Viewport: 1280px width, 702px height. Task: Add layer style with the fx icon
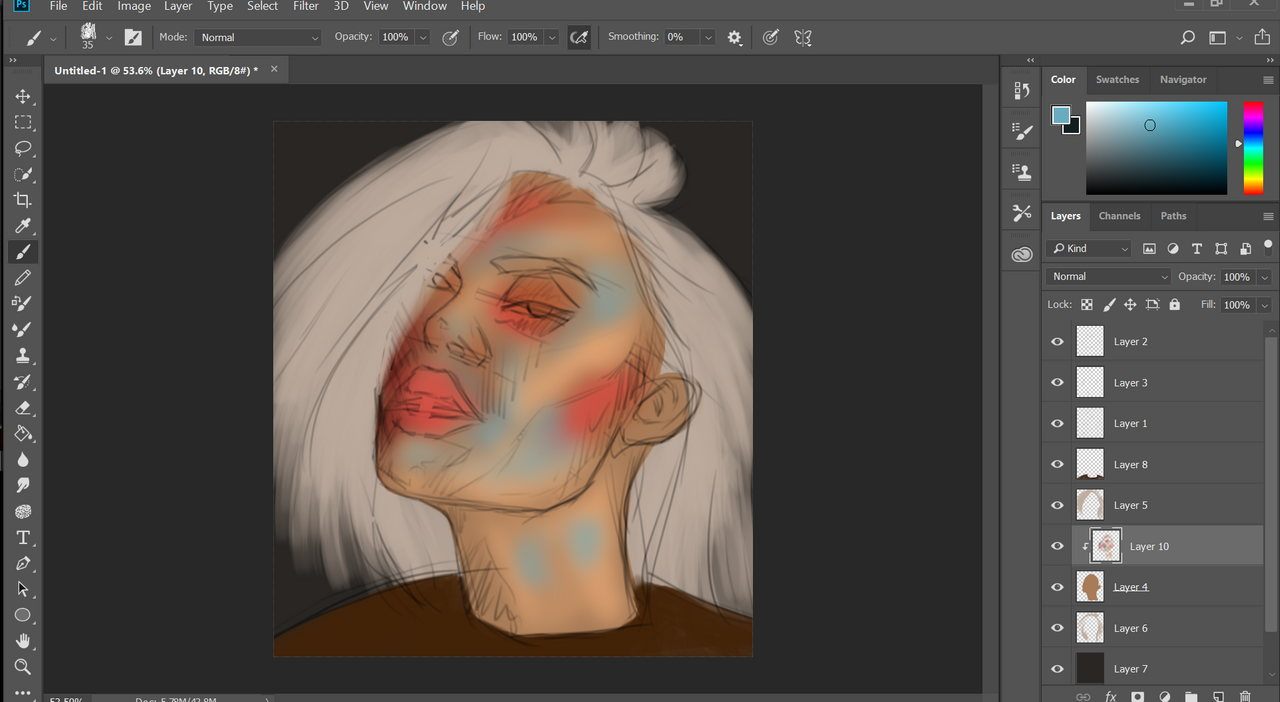1110,696
